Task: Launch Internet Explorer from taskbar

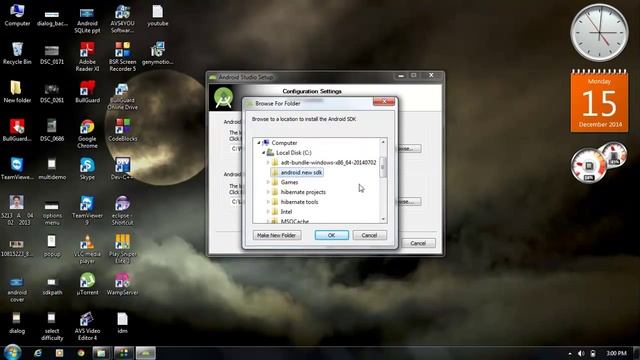Action: click(x=38, y=353)
